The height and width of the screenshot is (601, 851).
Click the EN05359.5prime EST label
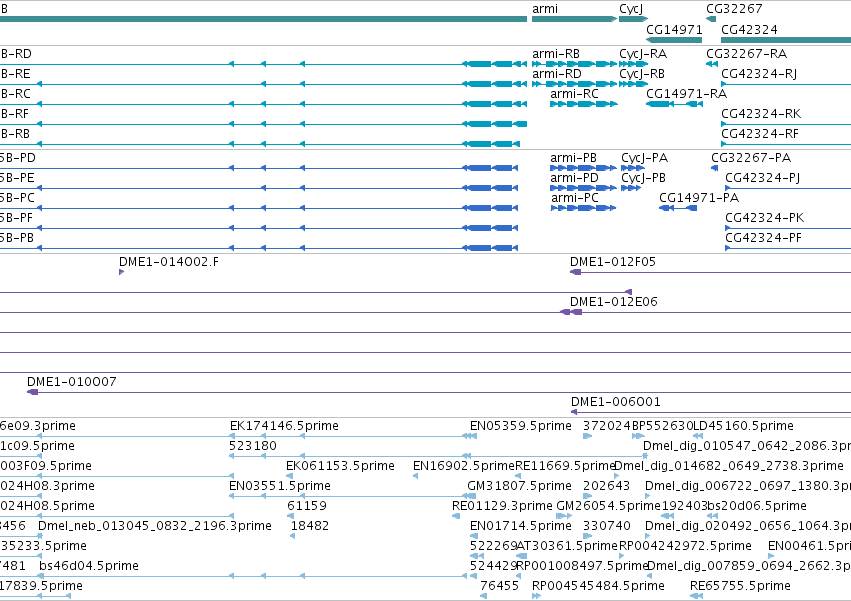point(520,426)
